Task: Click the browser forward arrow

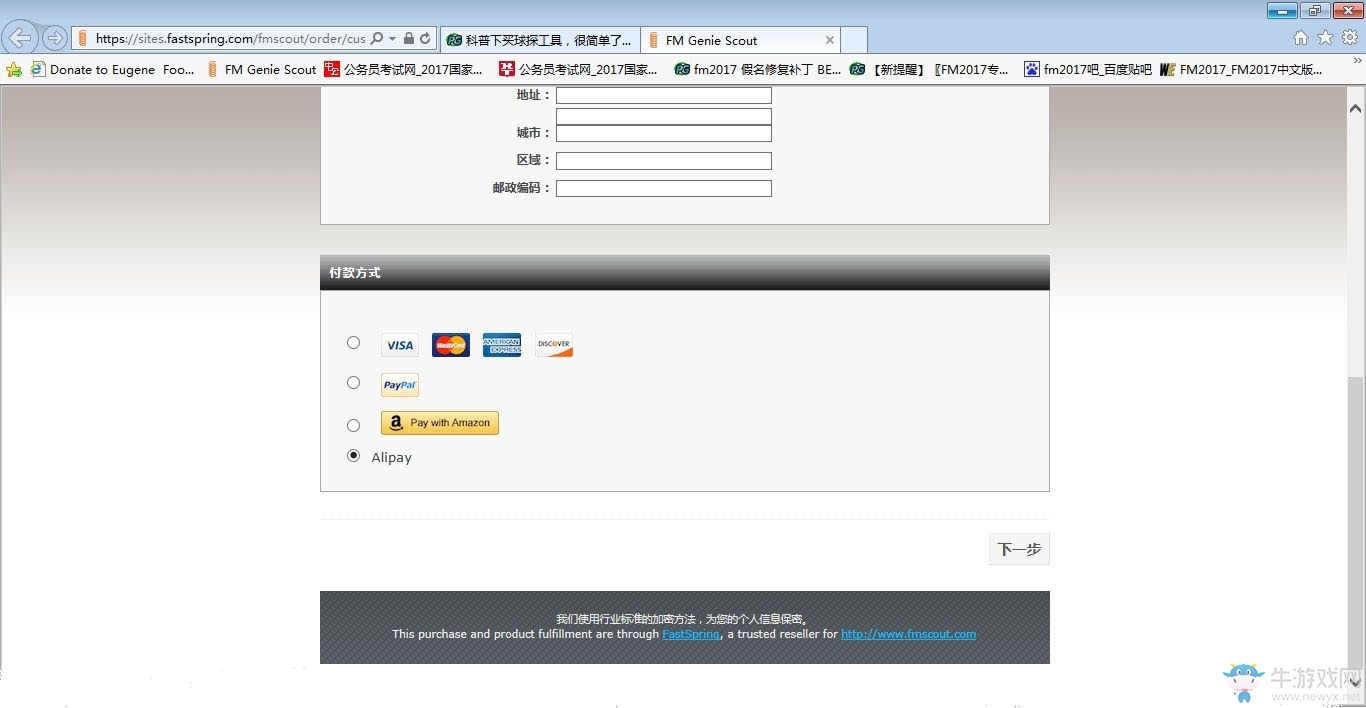Action: click(x=55, y=38)
